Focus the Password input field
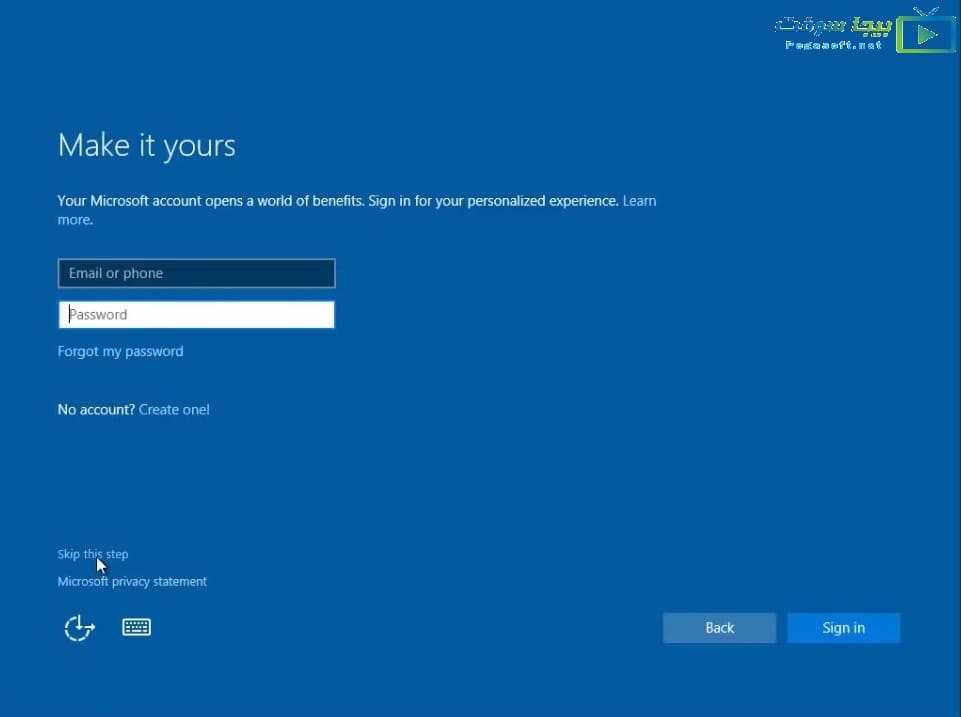Image resolution: width=961 pixels, height=717 pixels. click(x=197, y=315)
